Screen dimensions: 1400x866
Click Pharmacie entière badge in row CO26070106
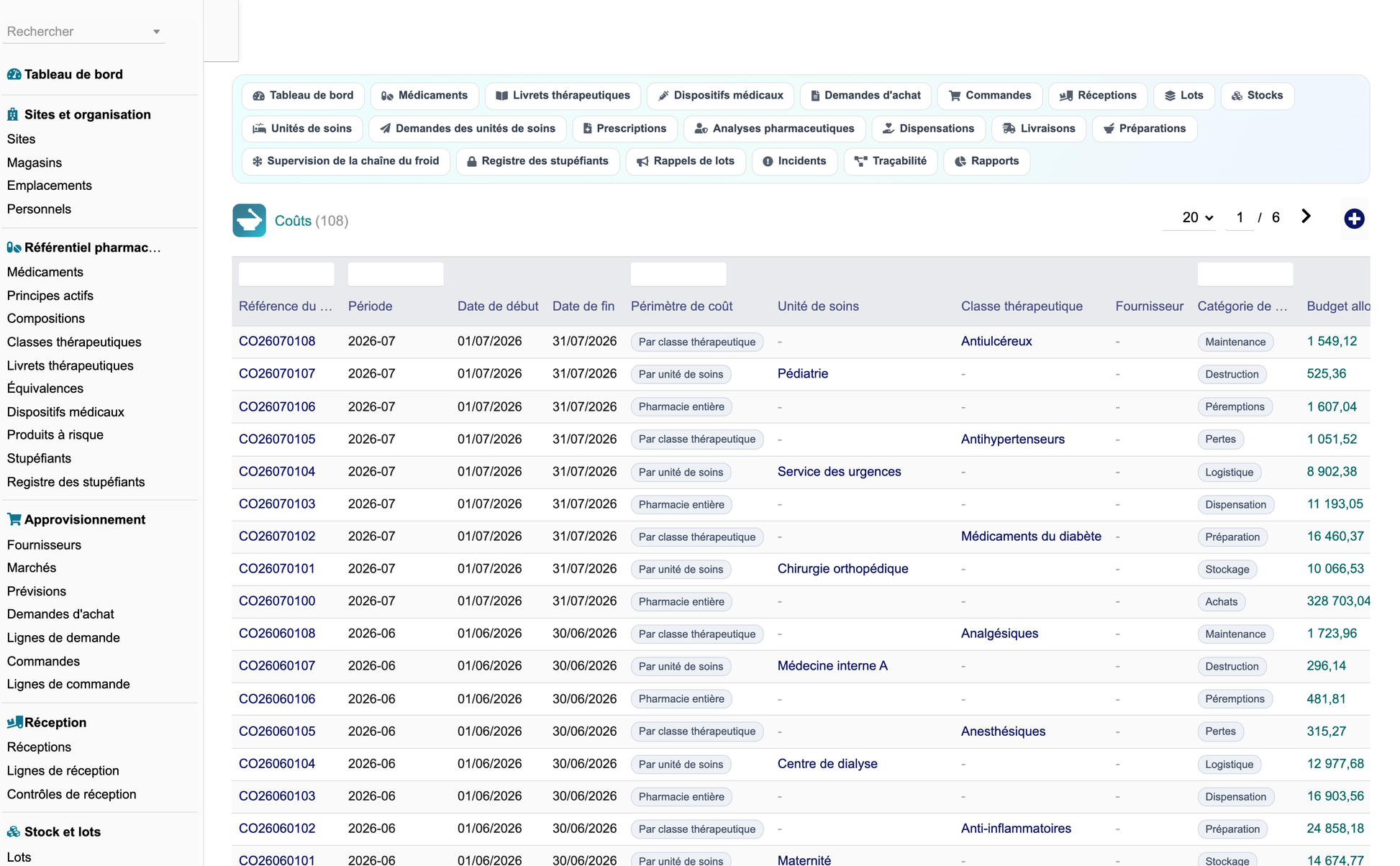click(681, 407)
